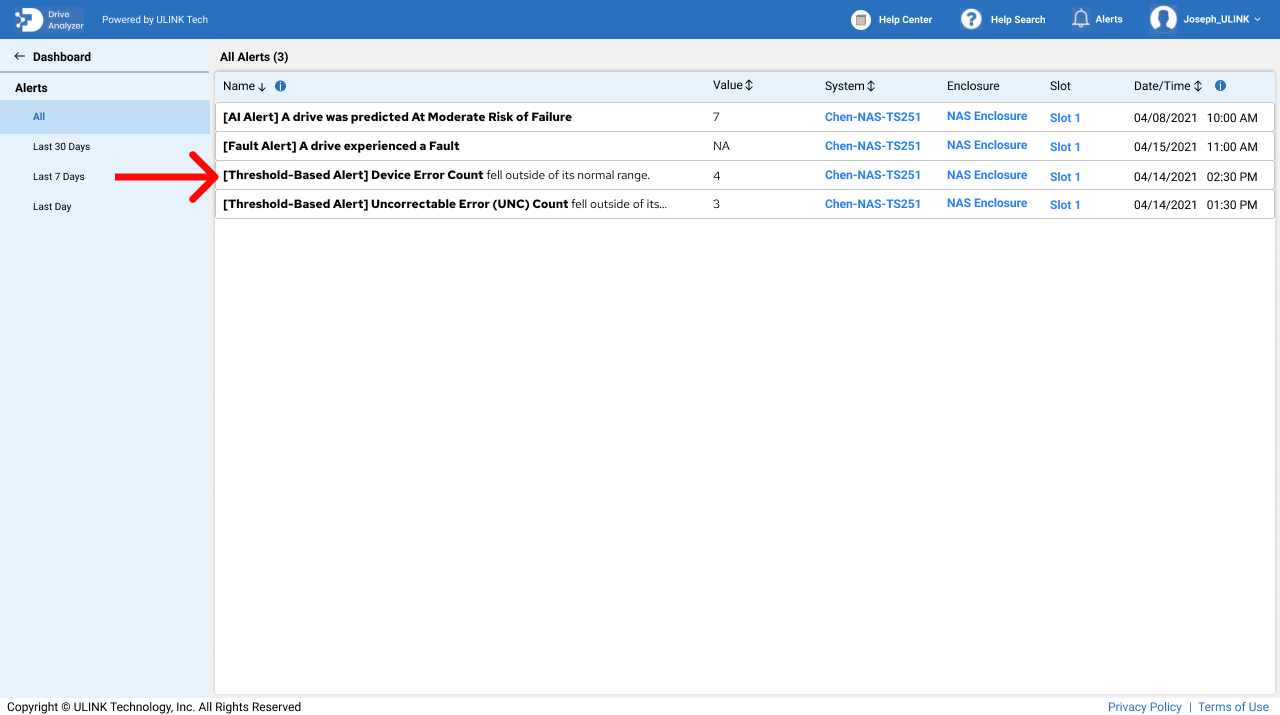Click the user profile avatar icon
The height and width of the screenshot is (715, 1280).
tap(1162, 19)
